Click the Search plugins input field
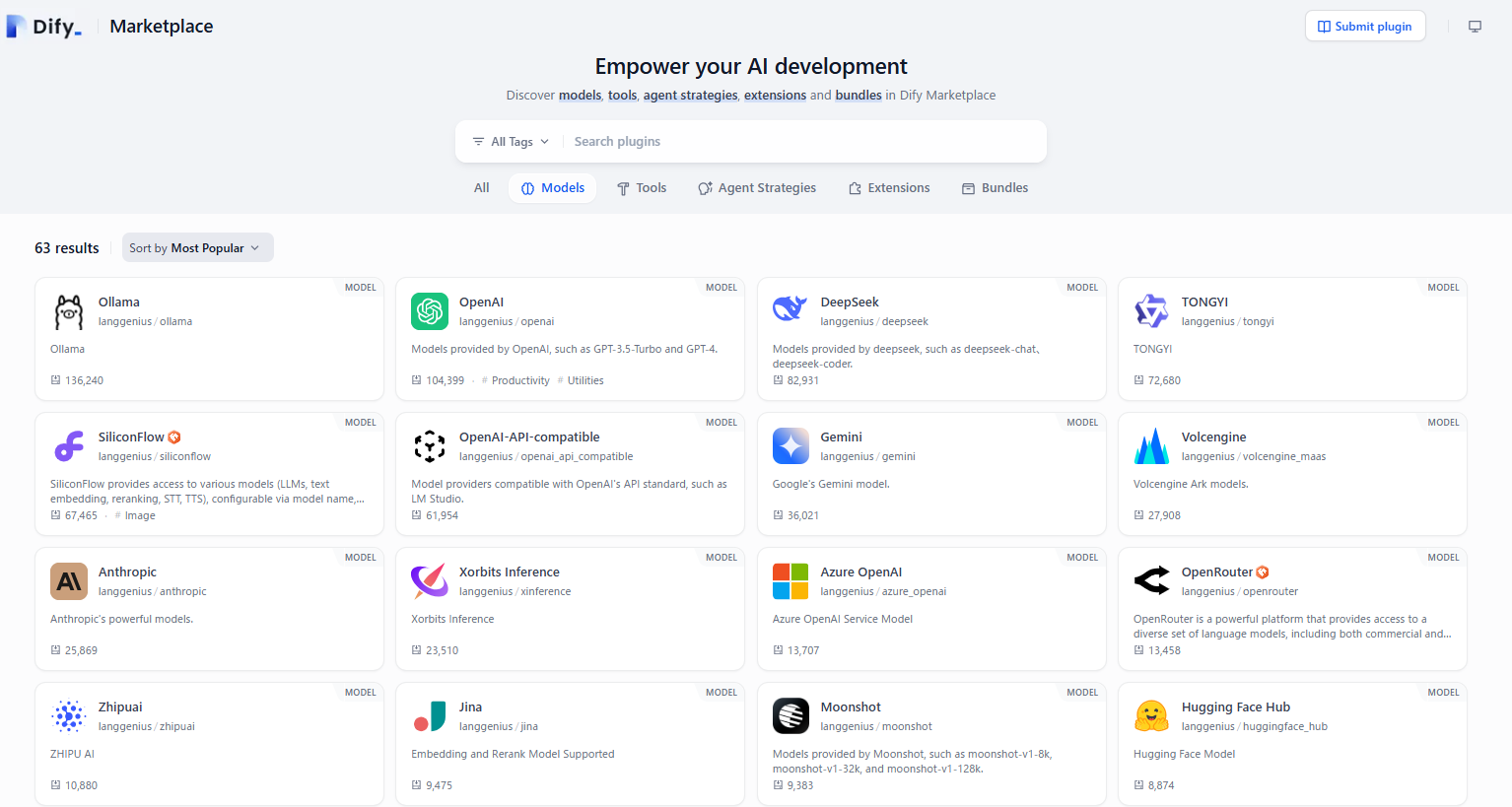 tap(803, 142)
